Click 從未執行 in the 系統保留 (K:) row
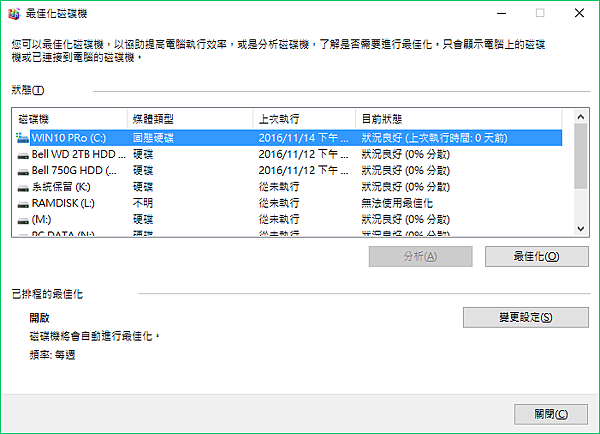Viewport: 600px width, 434px height. [279, 187]
